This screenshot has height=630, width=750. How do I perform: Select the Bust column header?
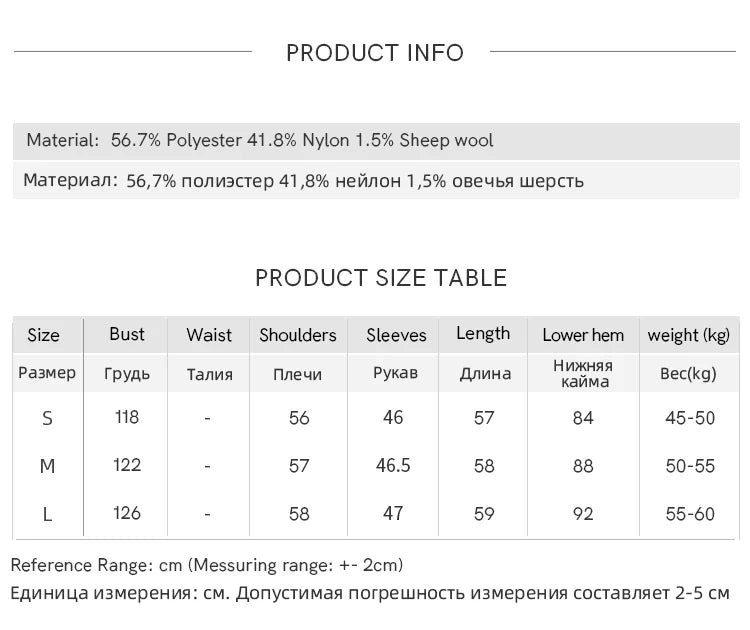(x=127, y=334)
